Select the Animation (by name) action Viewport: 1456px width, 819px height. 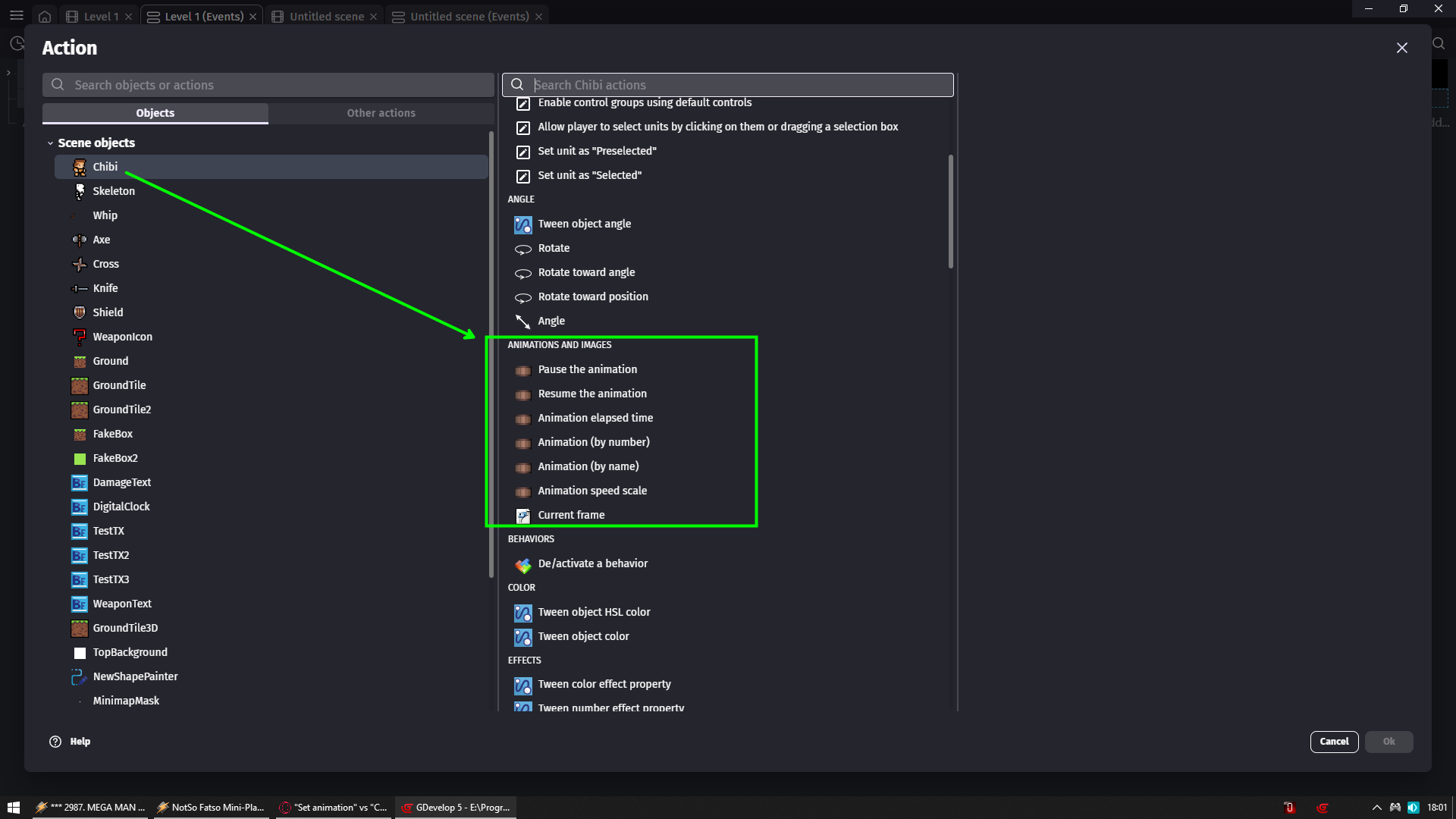click(x=588, y=466)
